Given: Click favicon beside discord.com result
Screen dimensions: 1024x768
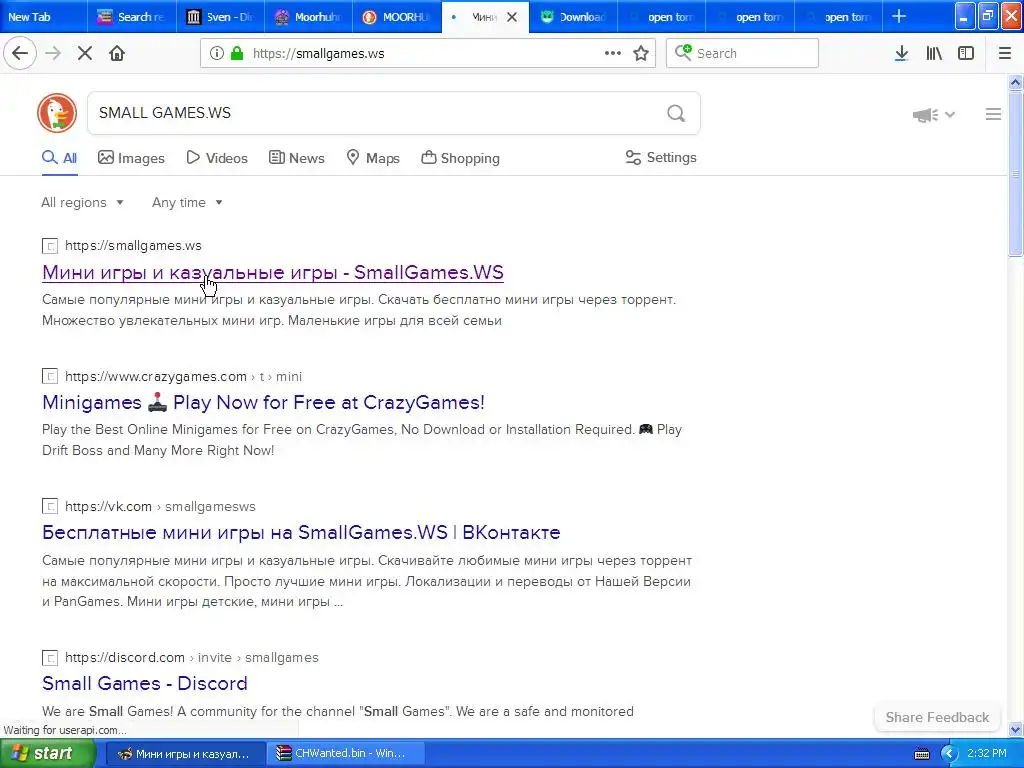Looking at the screenshot, I should click(x=50, y=658).
